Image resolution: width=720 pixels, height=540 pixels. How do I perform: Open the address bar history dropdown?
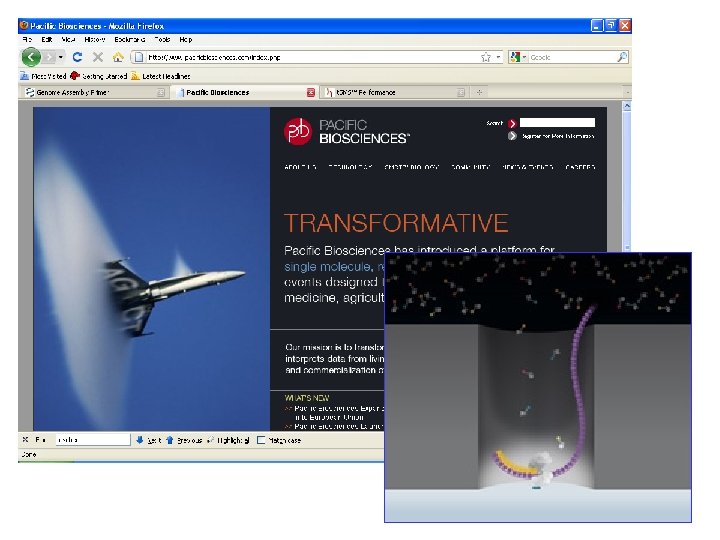pos(499,57)
